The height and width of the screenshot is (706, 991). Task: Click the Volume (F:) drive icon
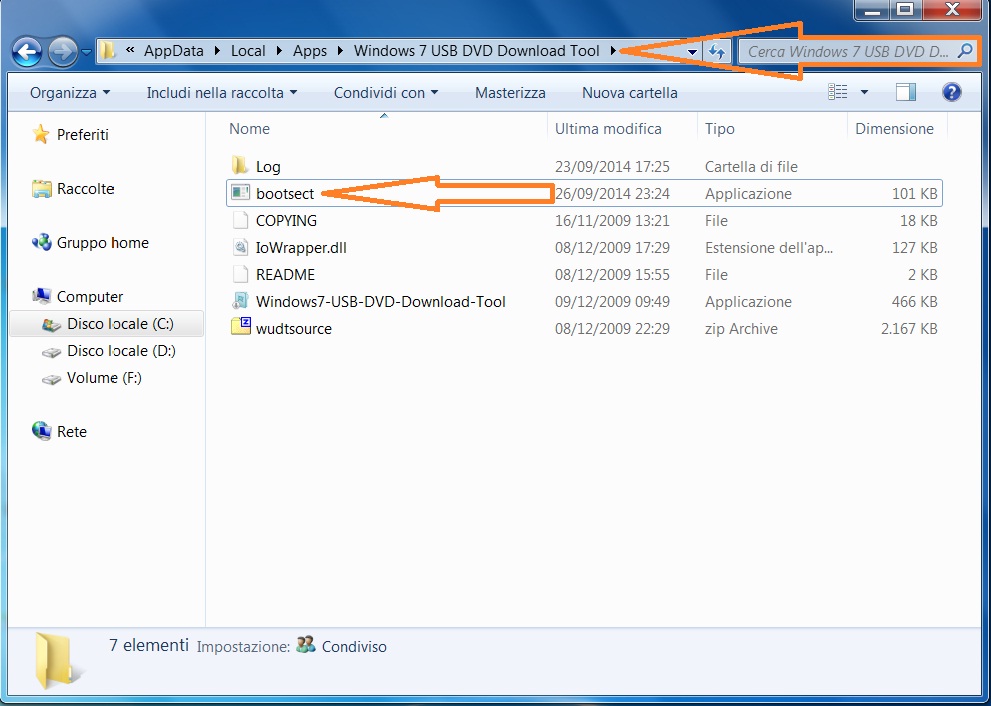(x=51, y=379)
